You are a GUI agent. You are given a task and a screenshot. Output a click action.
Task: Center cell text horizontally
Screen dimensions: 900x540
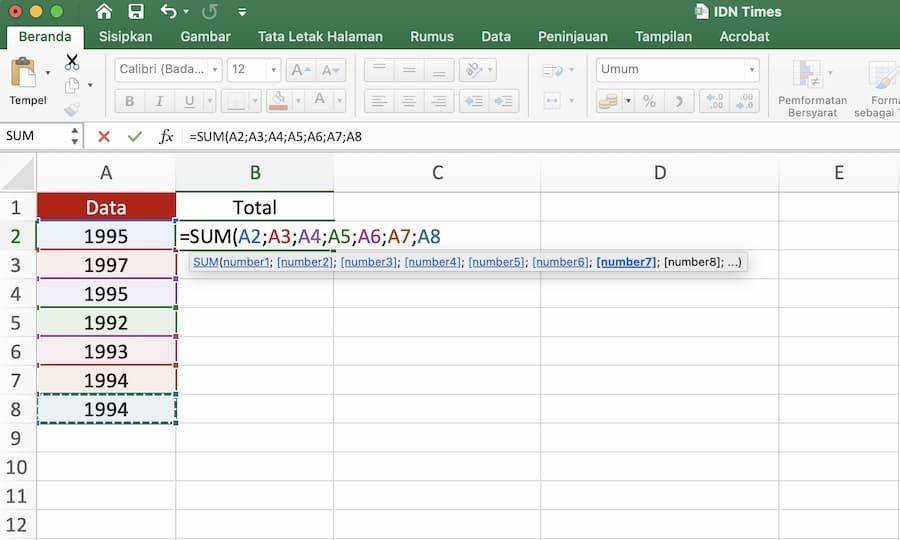click(409, 102)
